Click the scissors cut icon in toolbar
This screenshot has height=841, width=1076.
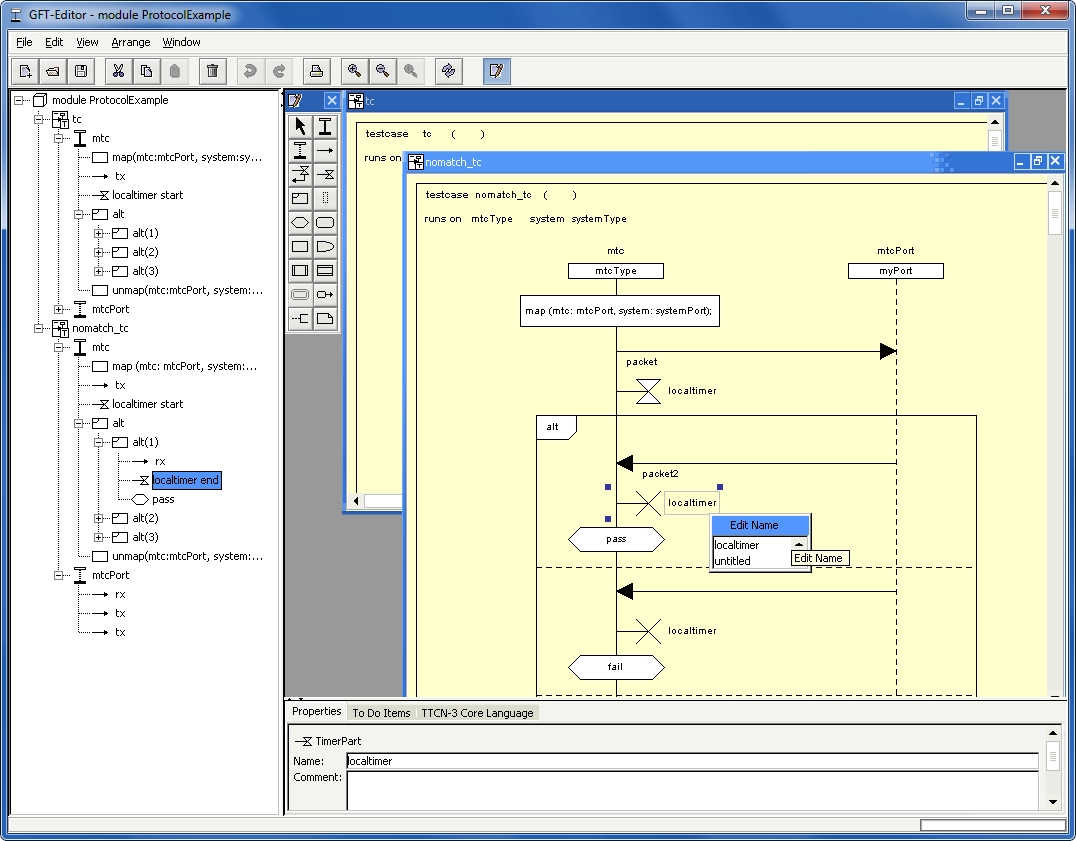point(118,71)
